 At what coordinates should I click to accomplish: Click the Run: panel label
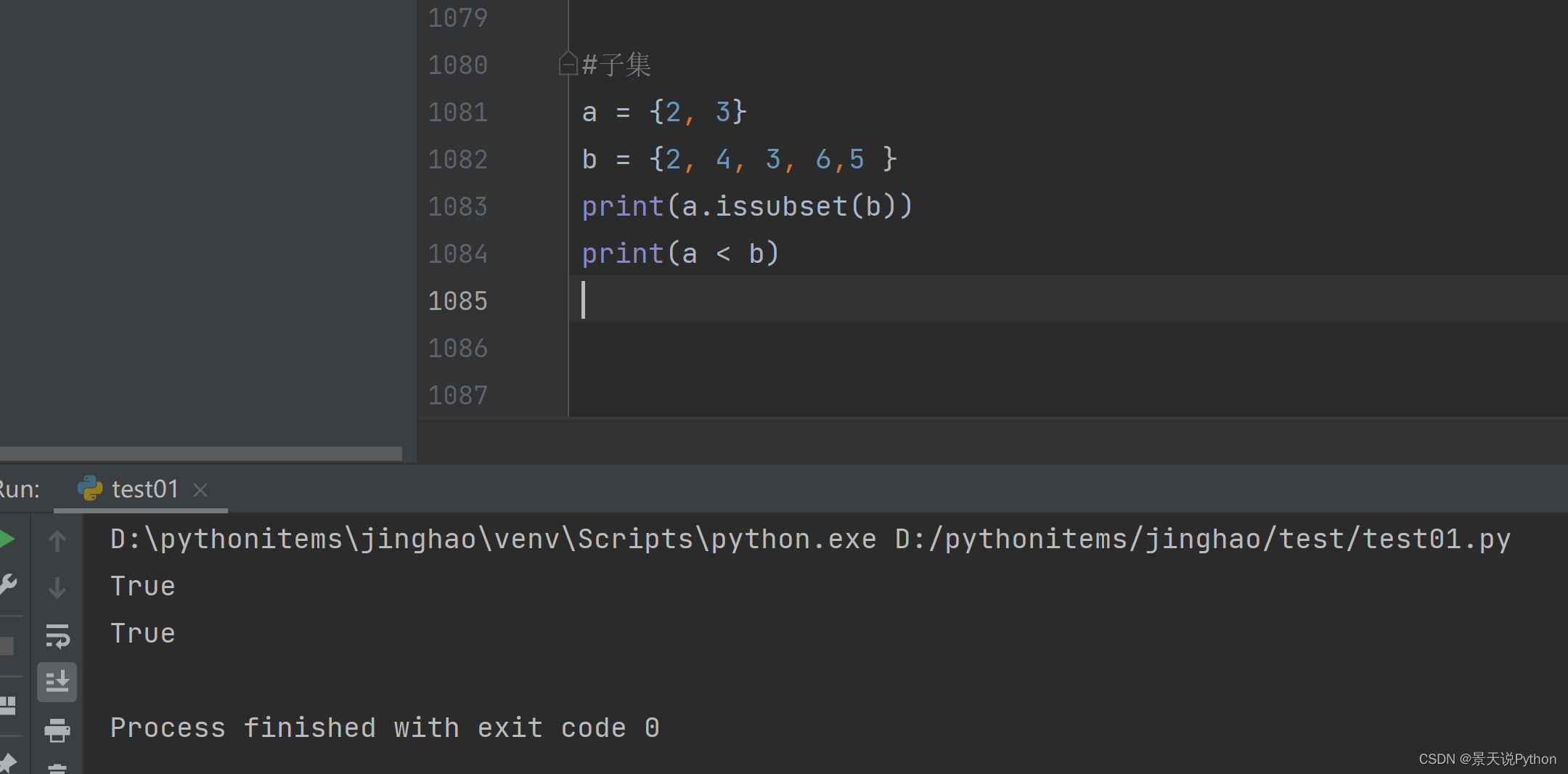(20, 489)
